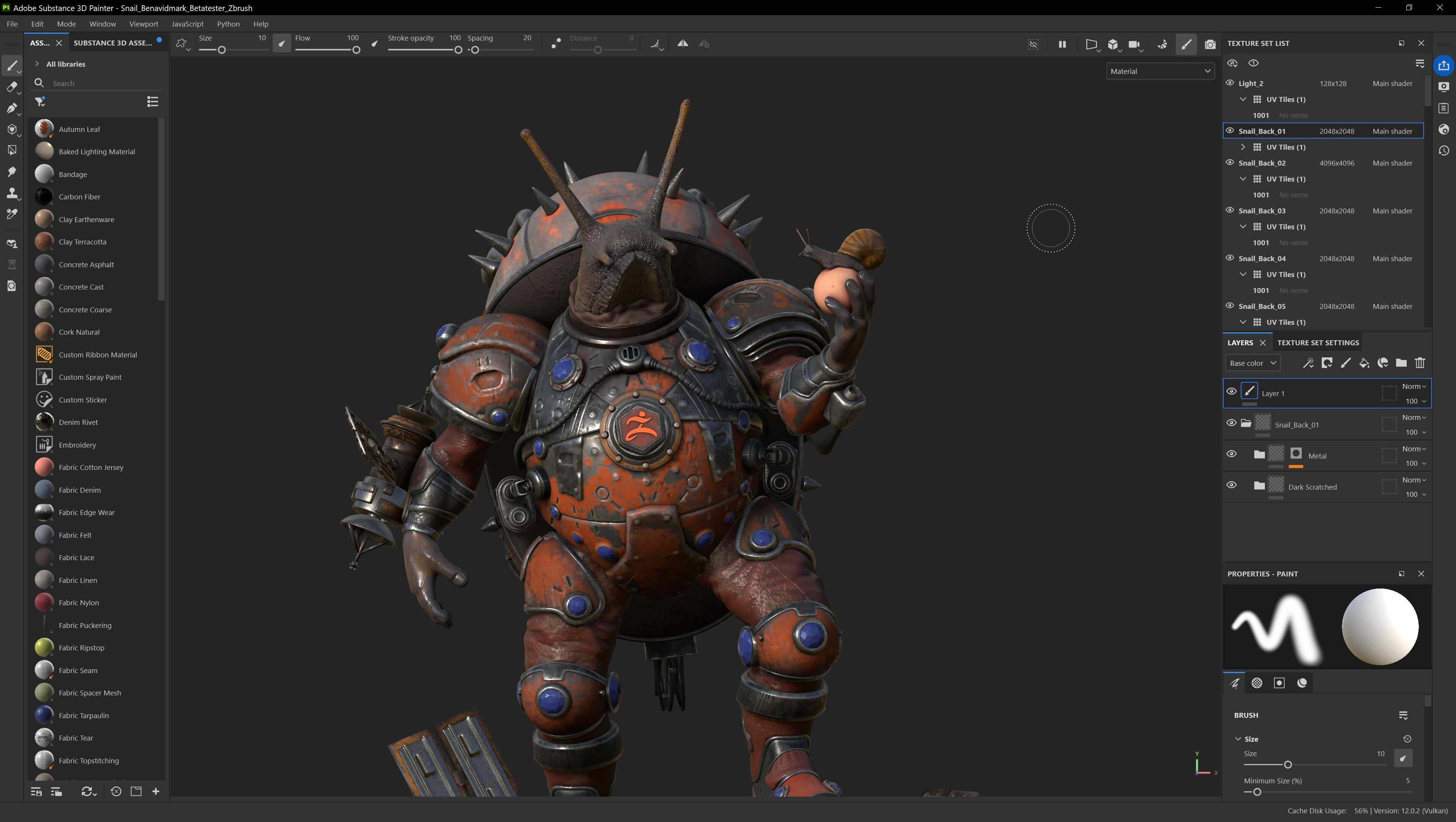Pause rendering with the pause icon

1062,44
